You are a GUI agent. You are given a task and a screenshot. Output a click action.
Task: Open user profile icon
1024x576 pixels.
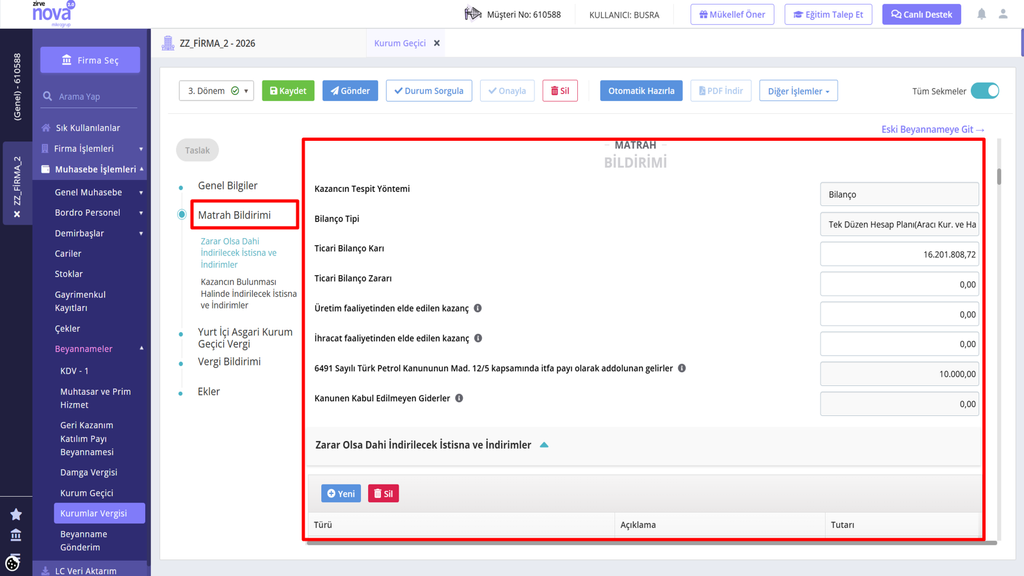pyautogui.click(x=1003, y=14)
